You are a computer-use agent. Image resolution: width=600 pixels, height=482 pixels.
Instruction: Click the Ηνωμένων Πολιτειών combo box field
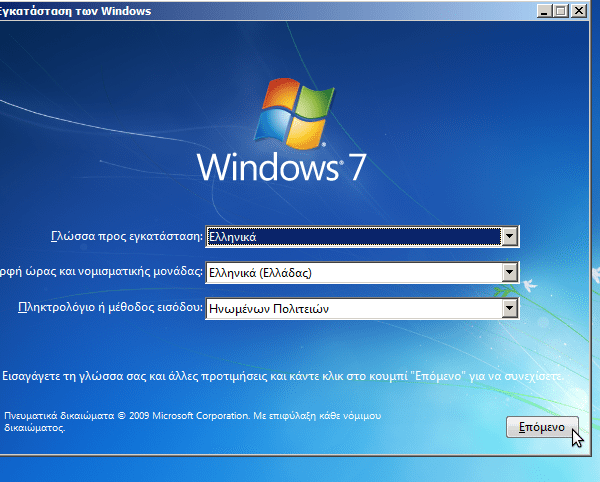tap(362, 308)
